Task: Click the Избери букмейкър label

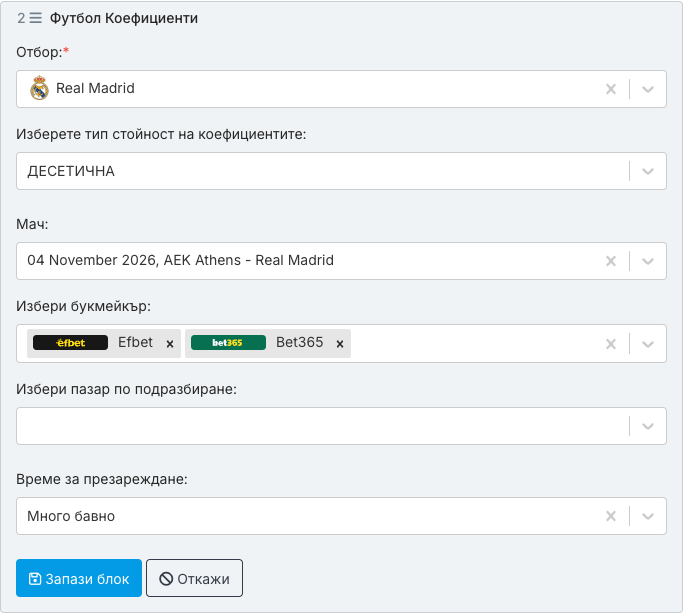Action: coord(83,306)
